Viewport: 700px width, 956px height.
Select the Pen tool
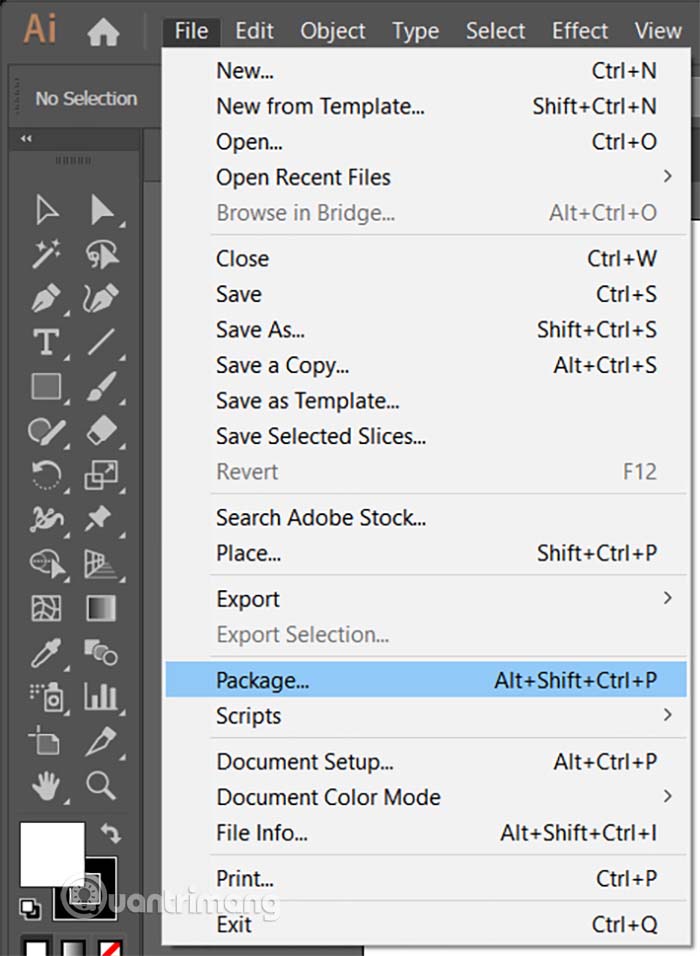pos(46,298)
